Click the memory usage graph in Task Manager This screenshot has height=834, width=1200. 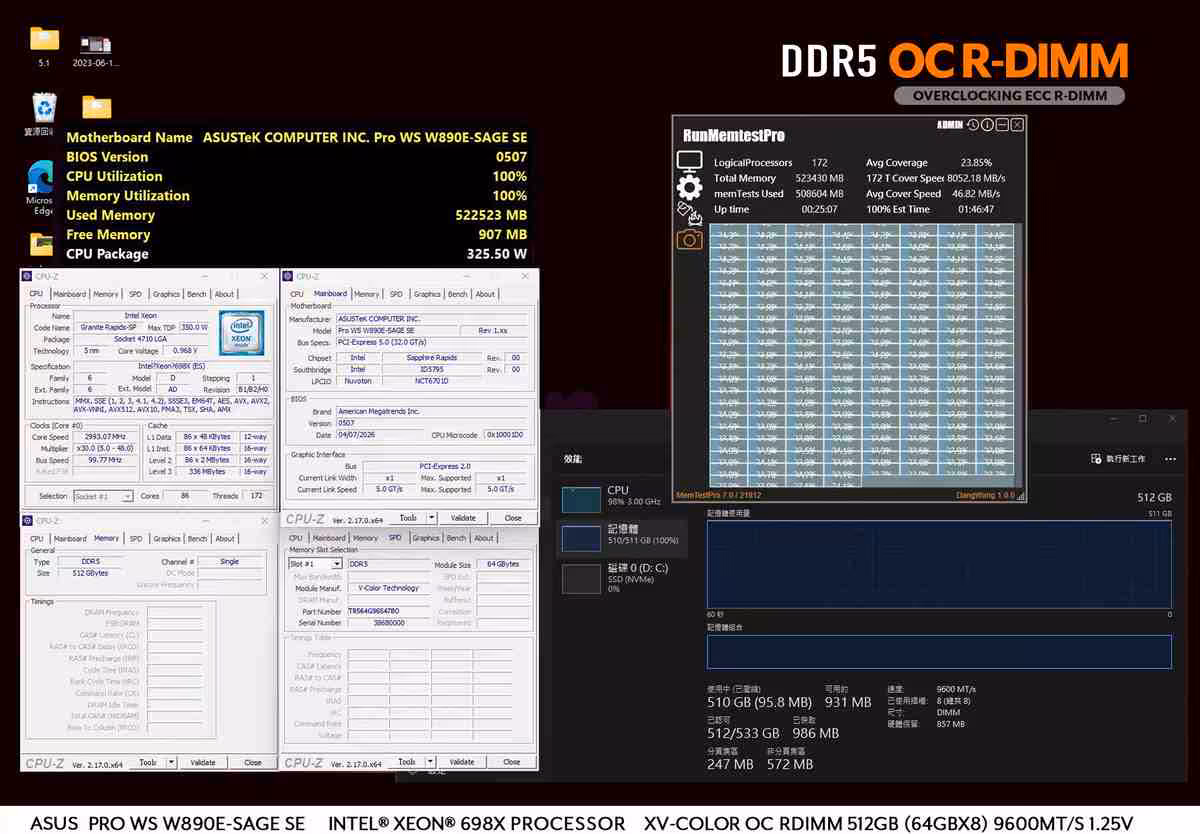939,564
